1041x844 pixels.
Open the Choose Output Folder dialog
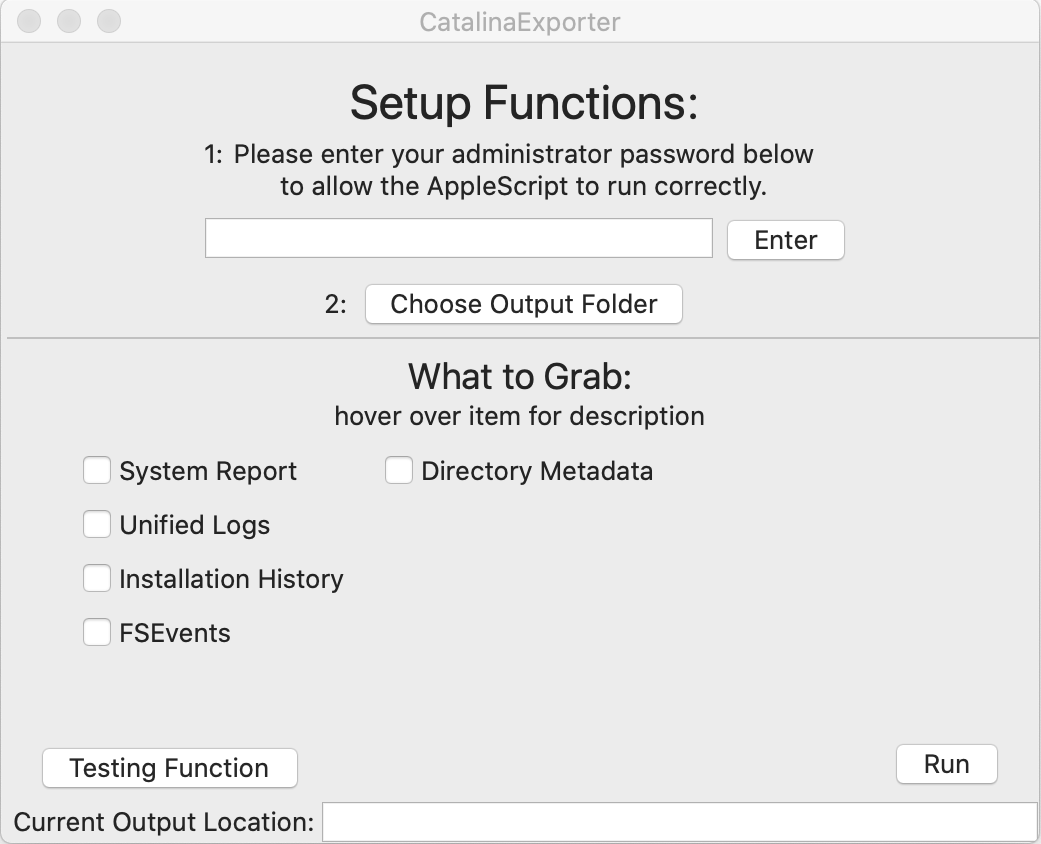[524, 304]
